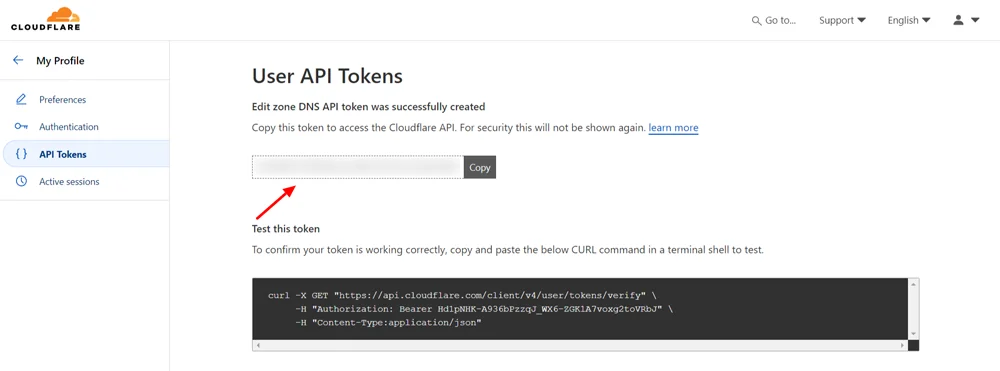Copy the API token

pos(480,167)
